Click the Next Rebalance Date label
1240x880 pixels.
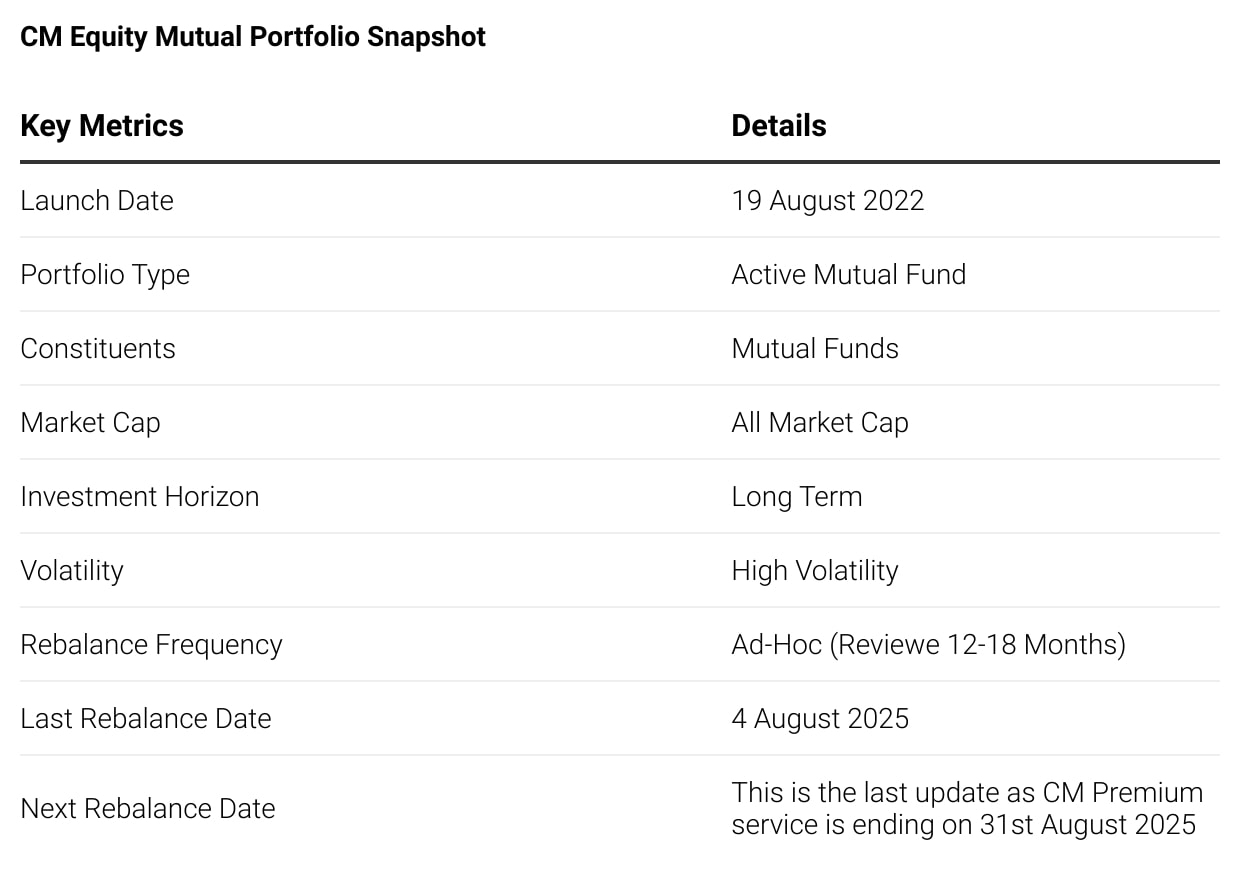[148, 808]
